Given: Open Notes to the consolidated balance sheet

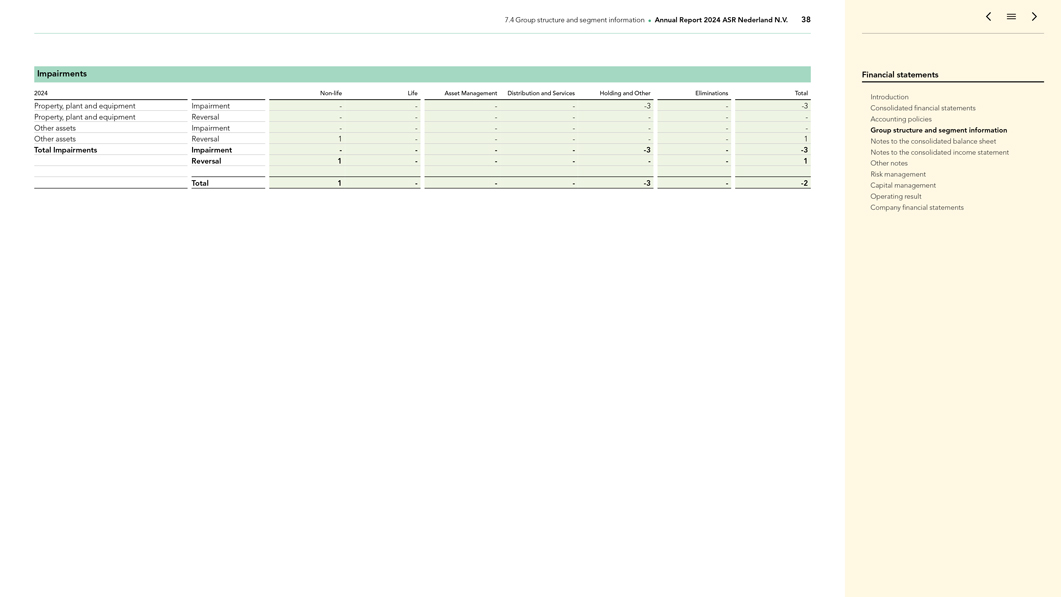Looking at the screenshot, I should point(933,141).
